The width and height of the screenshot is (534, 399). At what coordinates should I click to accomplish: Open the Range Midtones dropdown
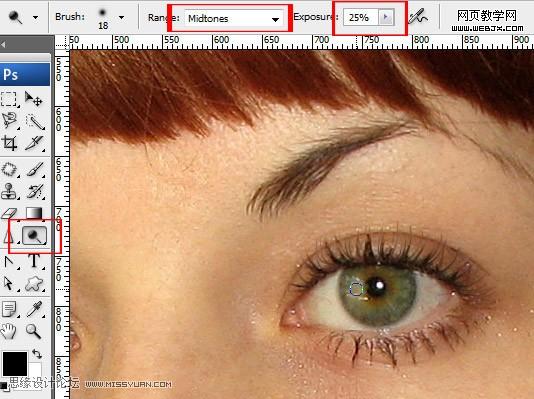click(x=235, y=18)
